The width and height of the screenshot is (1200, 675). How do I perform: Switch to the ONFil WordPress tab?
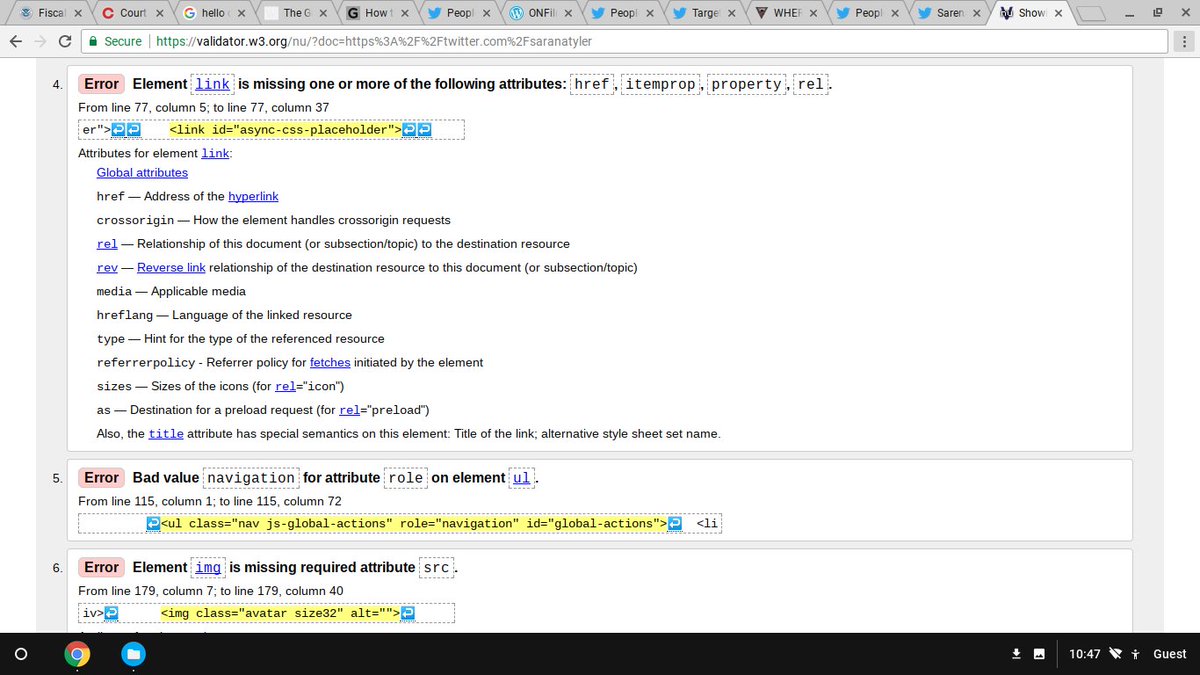point(540,13)
